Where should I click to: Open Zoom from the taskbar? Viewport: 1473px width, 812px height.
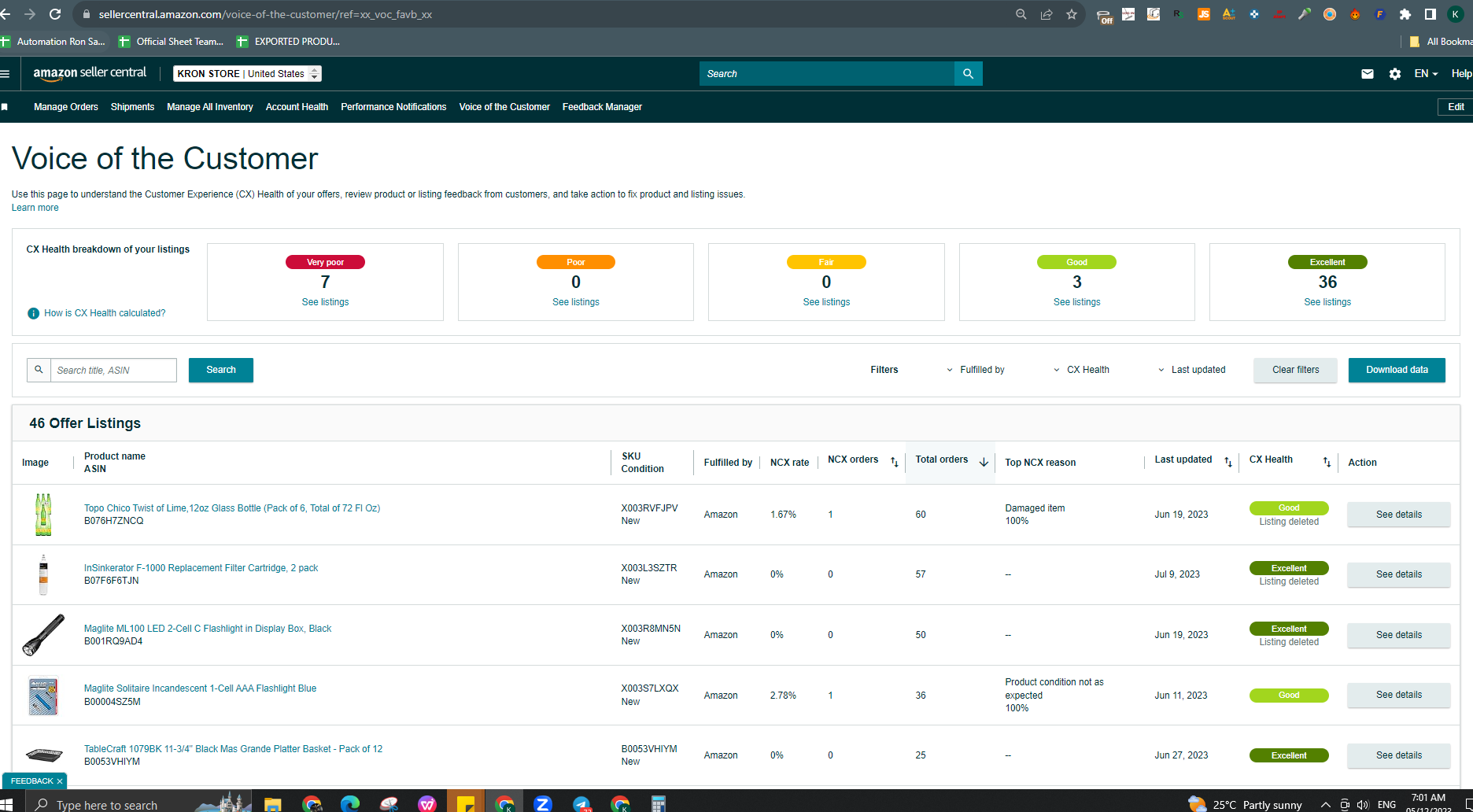pyautogui.click(x=543, y=803)
